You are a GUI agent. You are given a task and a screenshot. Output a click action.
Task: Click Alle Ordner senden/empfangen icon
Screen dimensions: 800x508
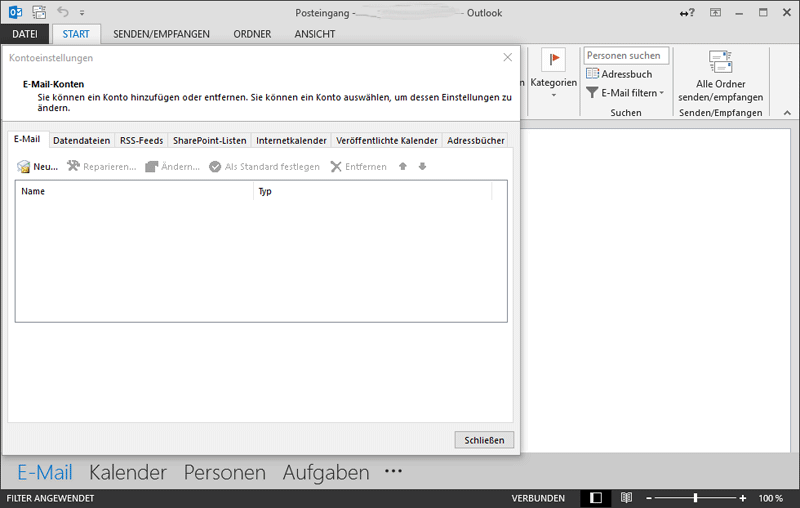[720, 63]
